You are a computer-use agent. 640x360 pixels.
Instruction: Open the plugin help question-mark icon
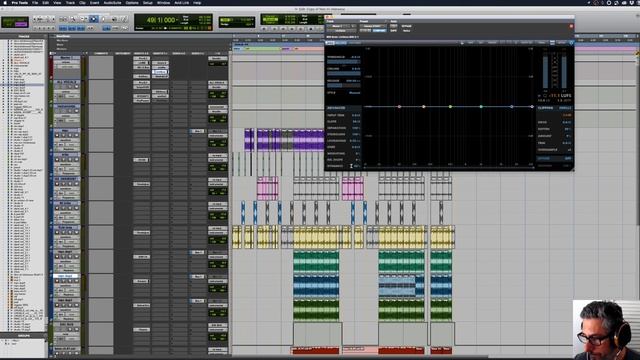point(571,43)
